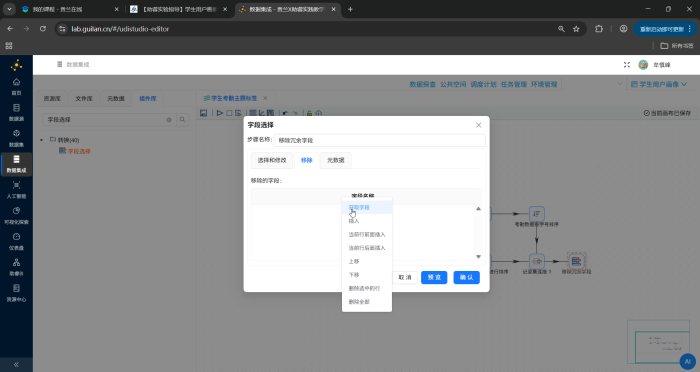
Task: Confirm the dialog with 确认
Action: click(467, 277)
